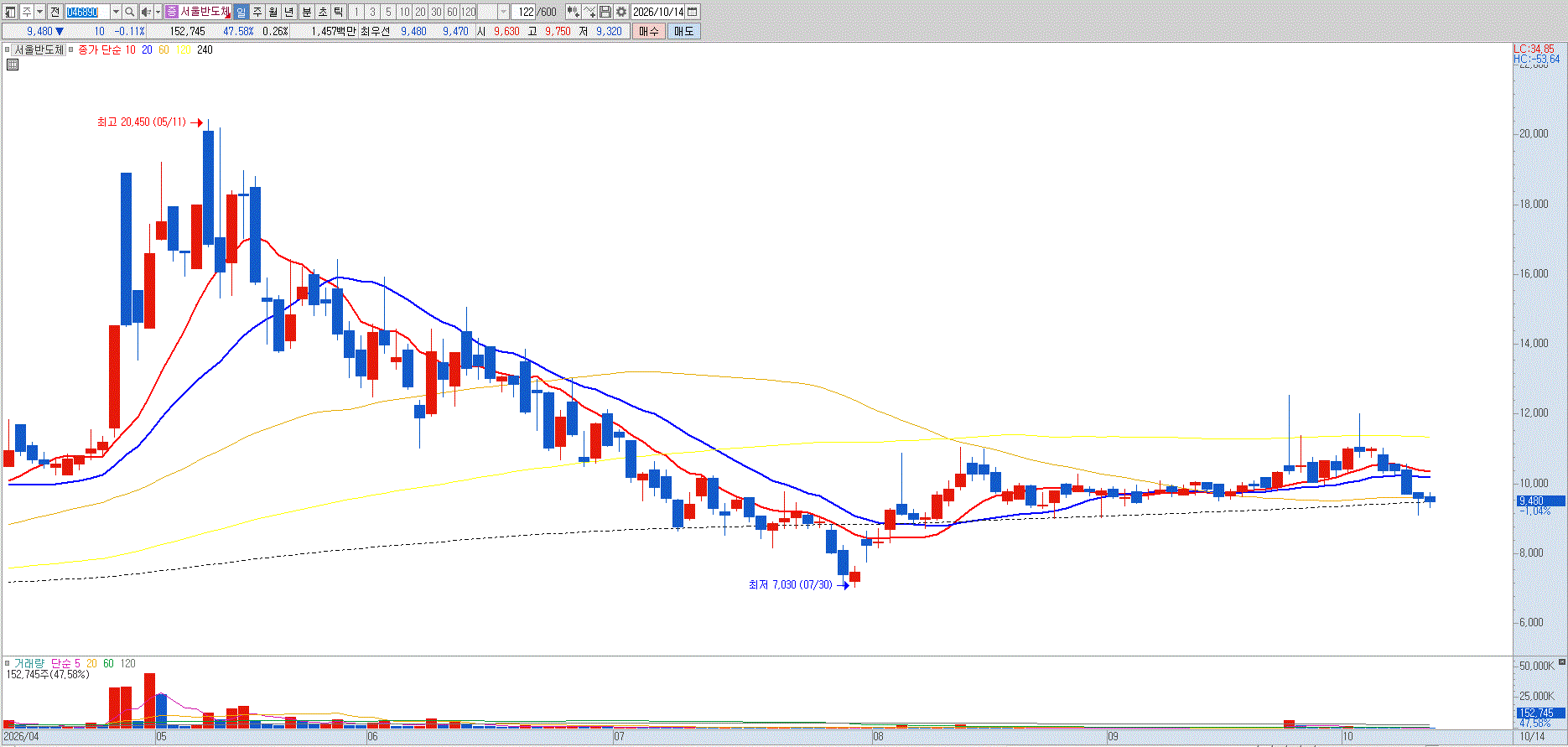Image resolution: width=1568 pixels, height=747 pixels.
Task: Expand the stock code history dropdown
Action: [116, 12]
